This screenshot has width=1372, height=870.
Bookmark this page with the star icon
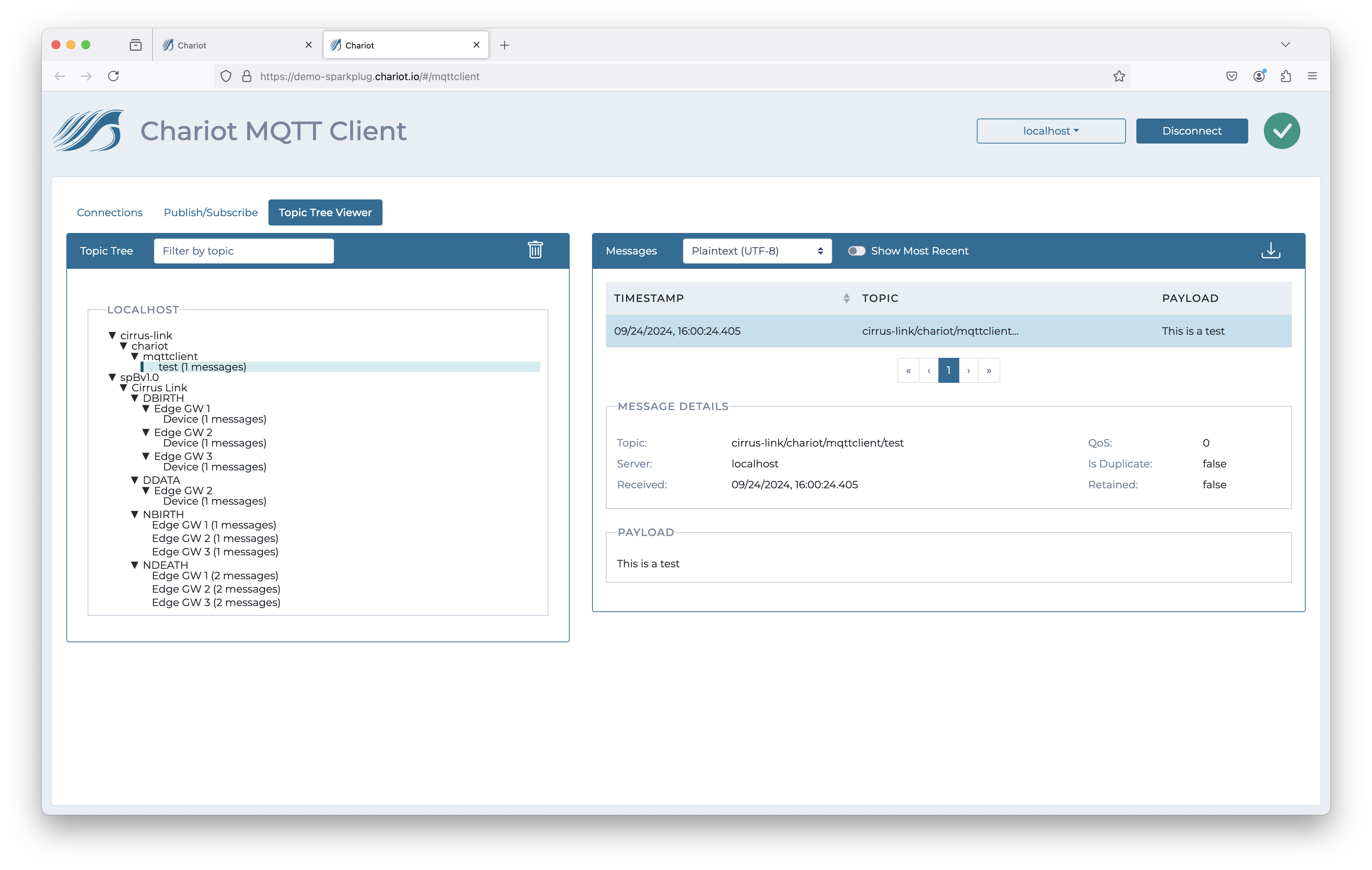(x=1118, y=76)
